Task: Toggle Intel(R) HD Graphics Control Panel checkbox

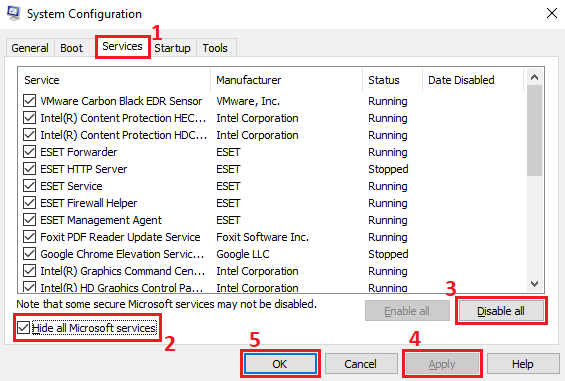Action: pyautogui.click(x=29, y=287)
